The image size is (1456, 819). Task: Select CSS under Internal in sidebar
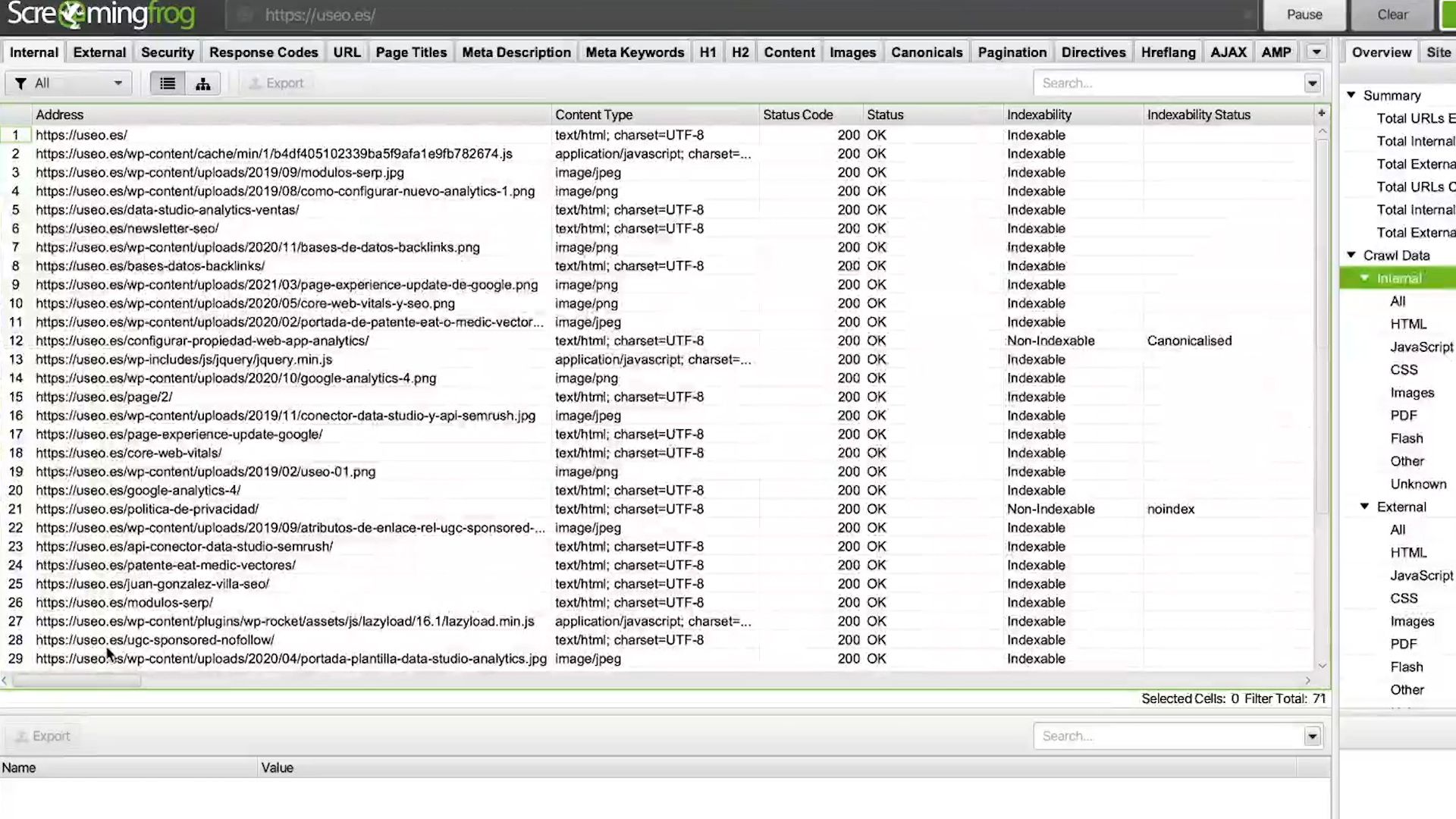(x=1404, y=369)
